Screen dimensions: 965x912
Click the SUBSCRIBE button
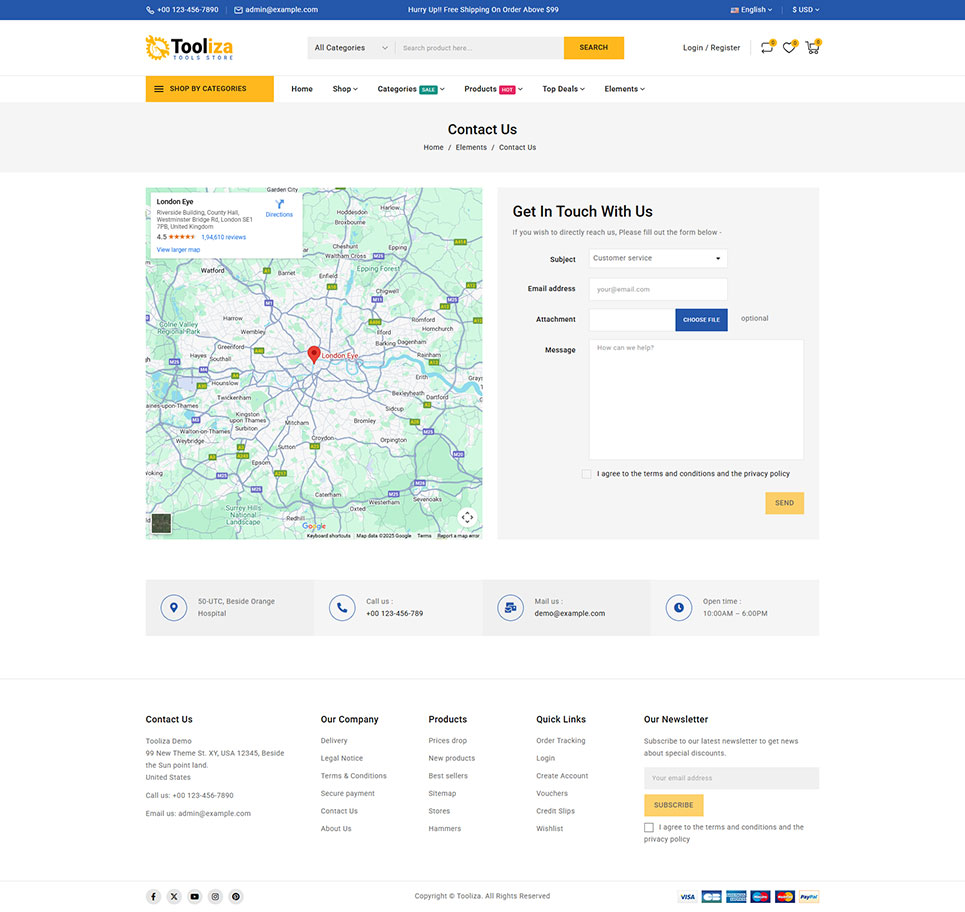click(673, 806)
